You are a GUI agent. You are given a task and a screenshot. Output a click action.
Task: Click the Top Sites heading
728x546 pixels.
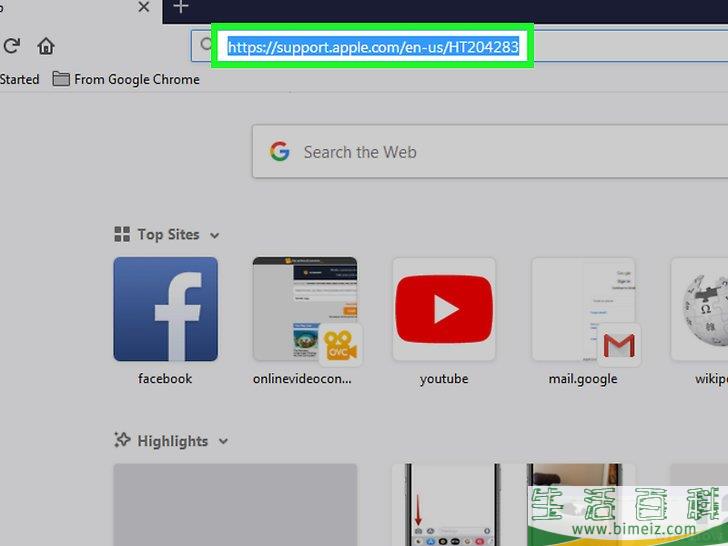coord(168,234)
